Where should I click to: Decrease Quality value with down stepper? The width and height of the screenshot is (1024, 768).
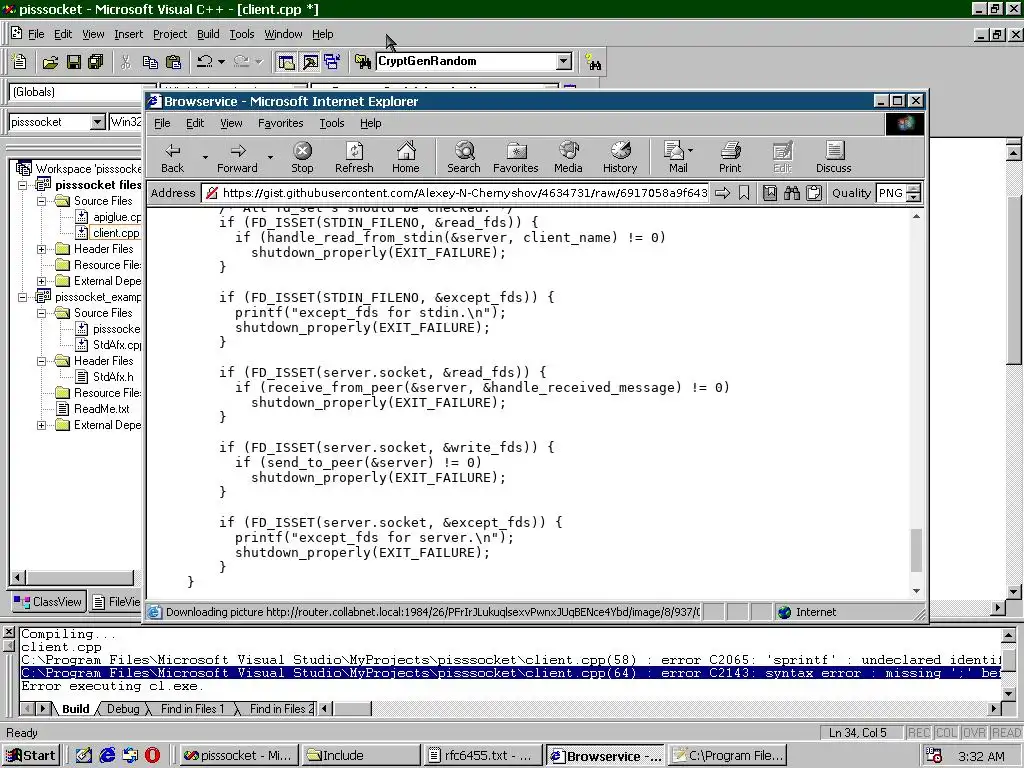pyautogui.click(x=914, y=197)
